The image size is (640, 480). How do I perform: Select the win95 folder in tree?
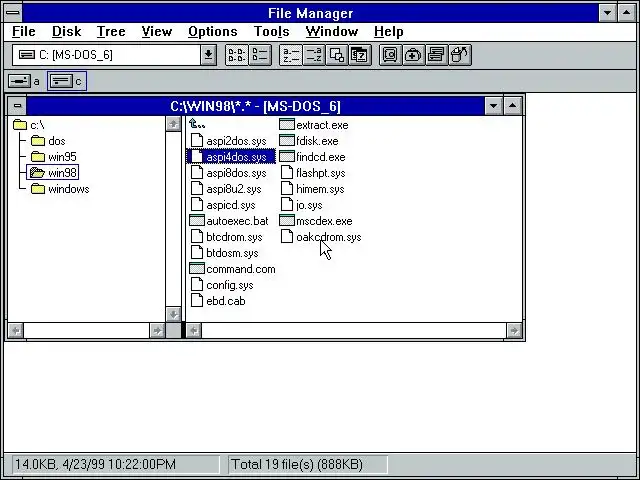54,157
